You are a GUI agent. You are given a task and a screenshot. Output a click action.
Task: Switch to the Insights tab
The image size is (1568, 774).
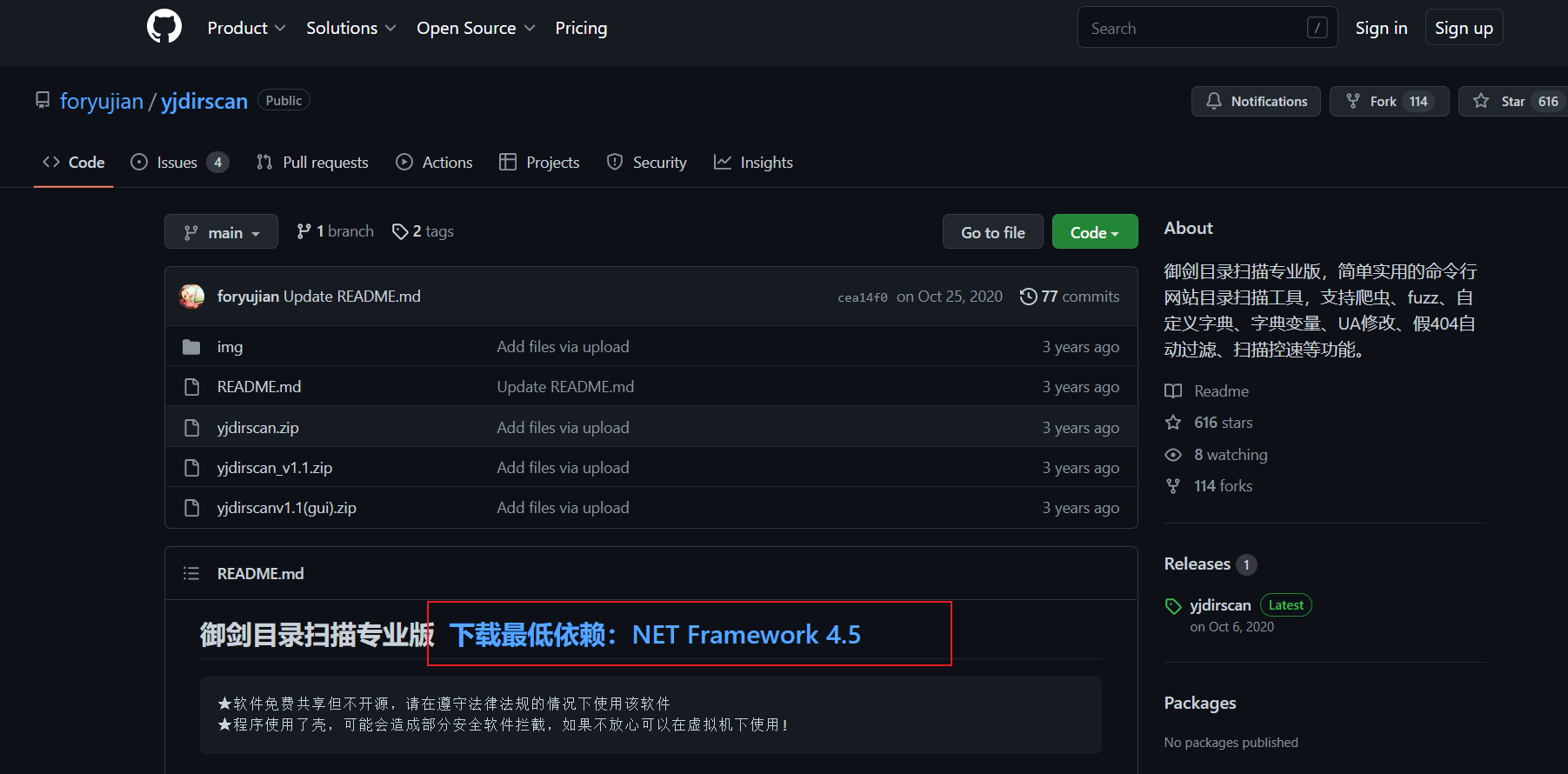click(x=753, y=162)
